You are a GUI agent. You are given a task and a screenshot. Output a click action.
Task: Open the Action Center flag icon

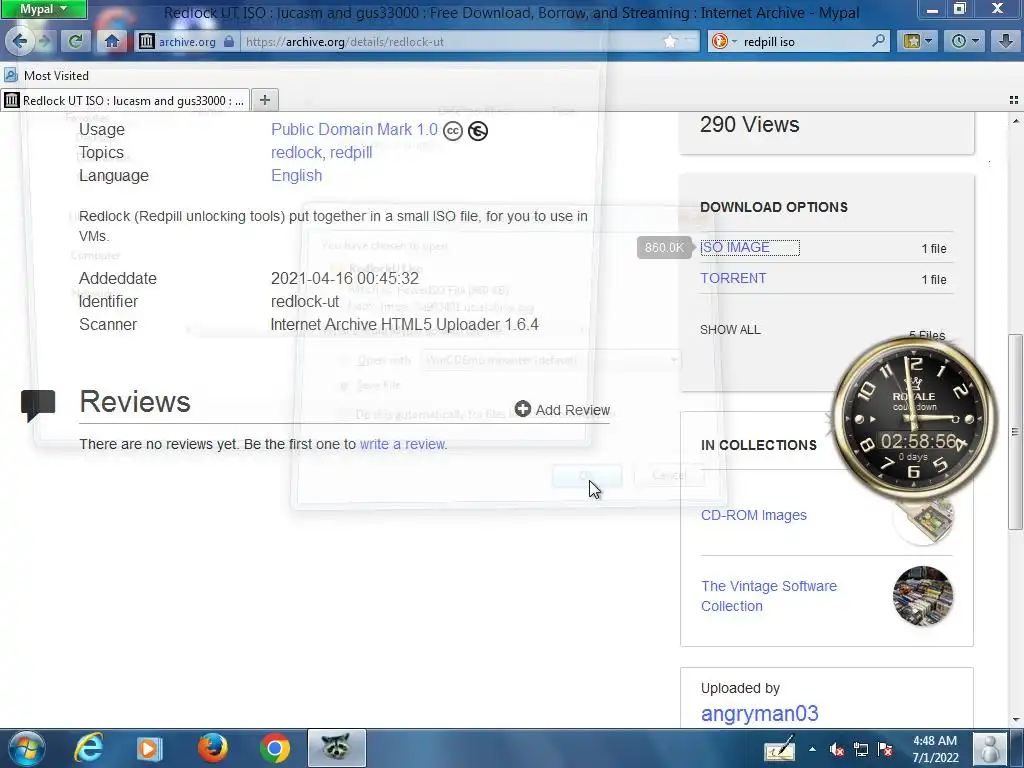(x=886, y=750)
